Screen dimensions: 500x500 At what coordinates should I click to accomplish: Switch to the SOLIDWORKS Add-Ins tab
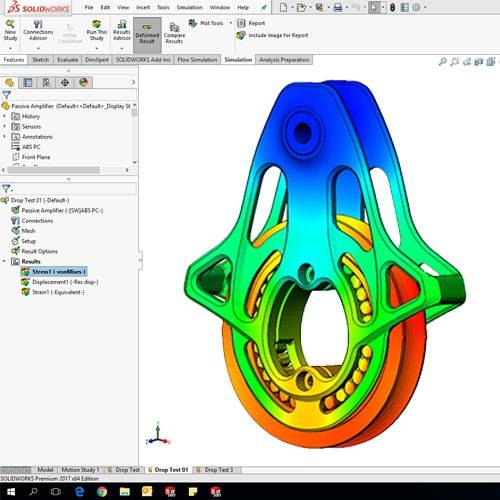coord(143,60)
